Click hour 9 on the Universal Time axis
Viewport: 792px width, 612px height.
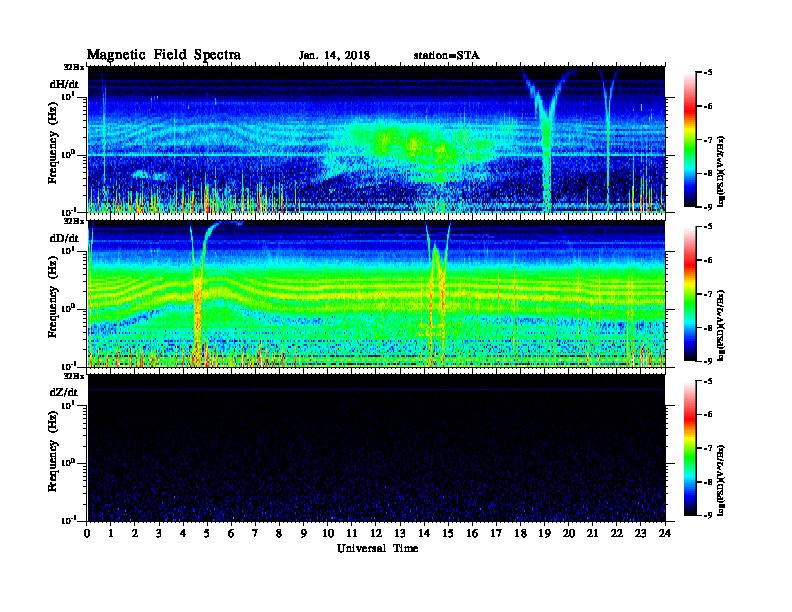coord(303,534)
